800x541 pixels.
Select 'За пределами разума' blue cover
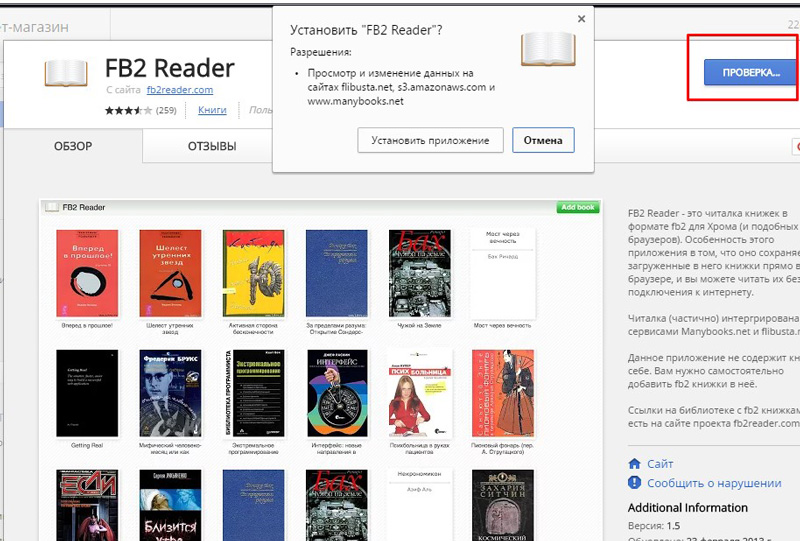pyautogui.click(x=336, y=274)
